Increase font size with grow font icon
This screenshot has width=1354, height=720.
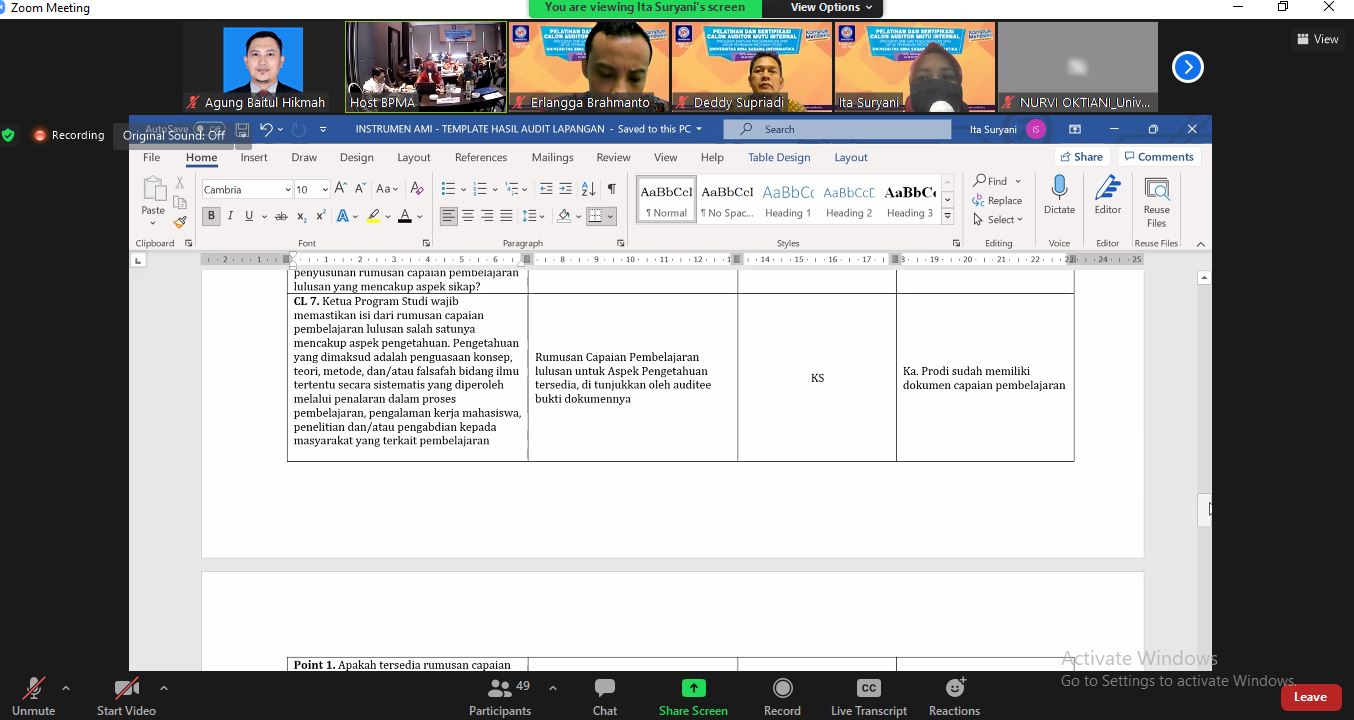(x=341, y=188)
